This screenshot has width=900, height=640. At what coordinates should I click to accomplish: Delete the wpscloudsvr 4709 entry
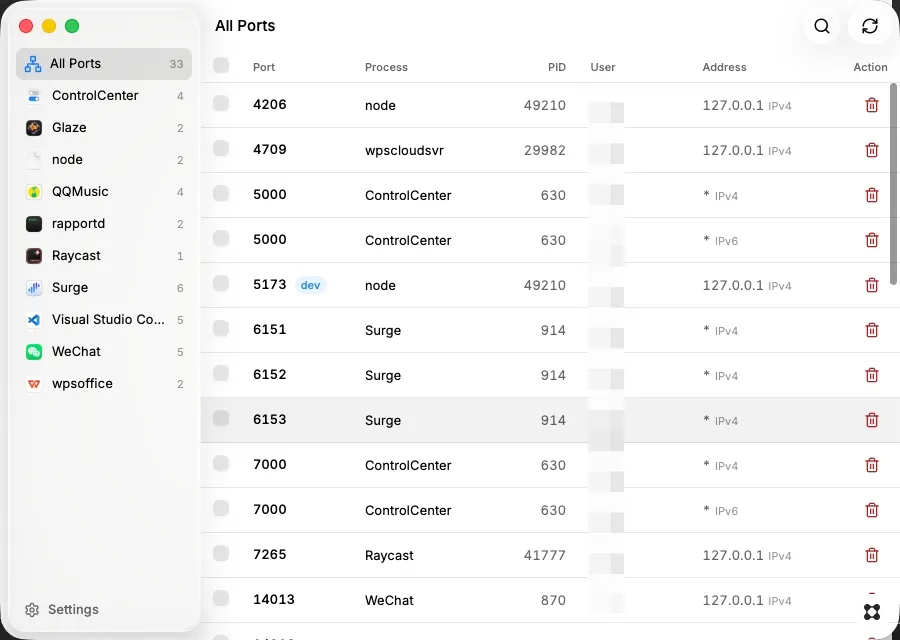pos(871,150)
